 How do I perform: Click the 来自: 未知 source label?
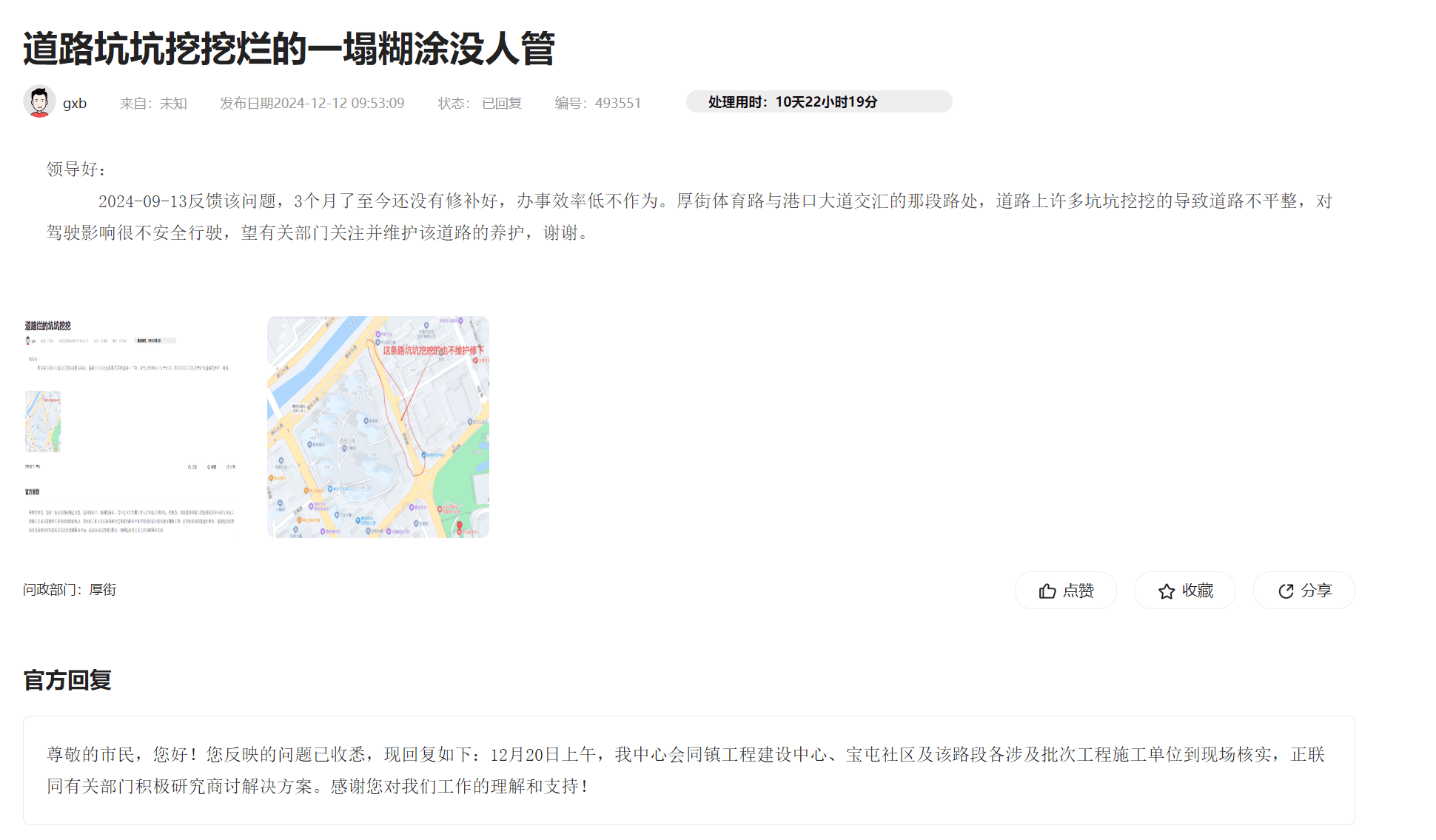tap(153, 103)
